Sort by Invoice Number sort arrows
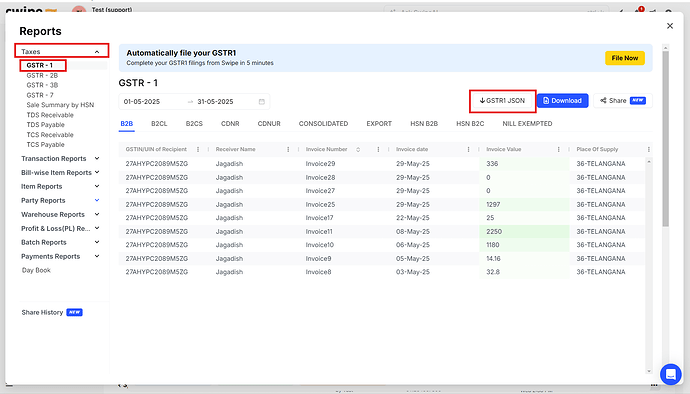 [358, 150]
